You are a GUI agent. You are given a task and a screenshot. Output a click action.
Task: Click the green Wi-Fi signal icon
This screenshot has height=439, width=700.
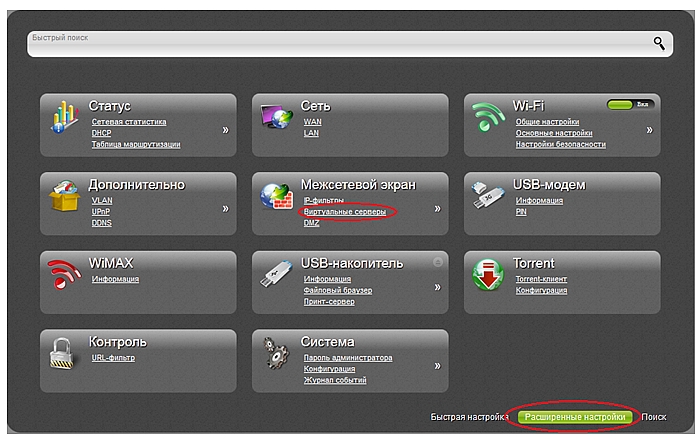(488, 119)
